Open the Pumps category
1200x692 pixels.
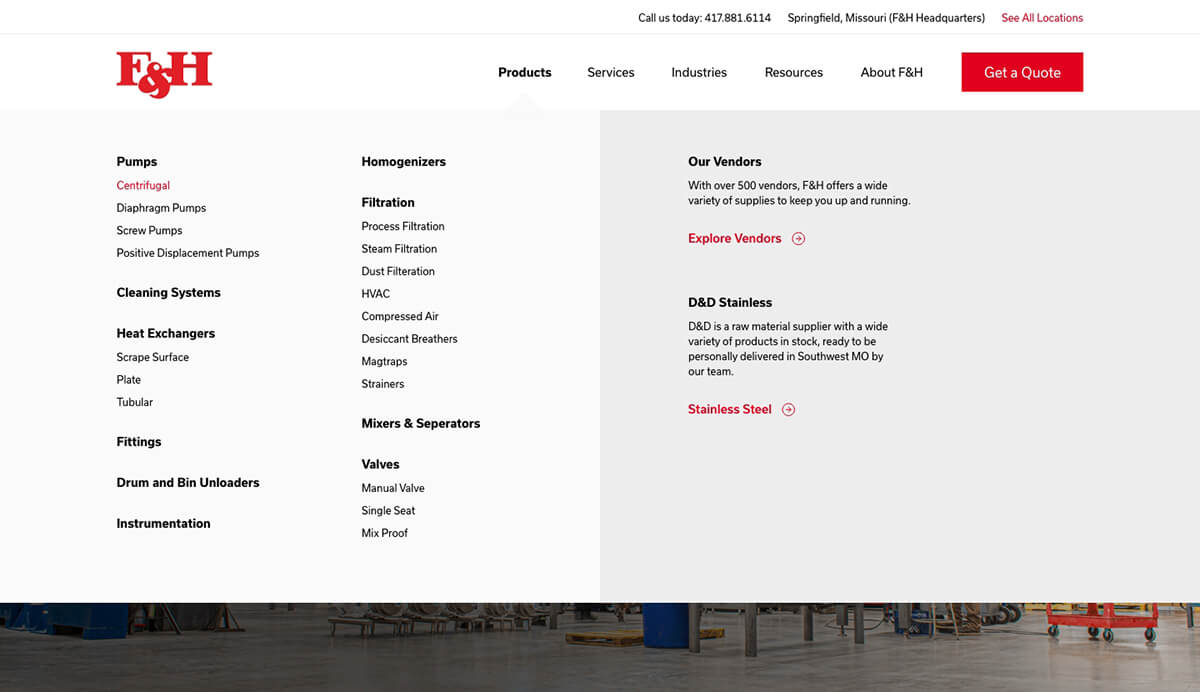(137, 162)
